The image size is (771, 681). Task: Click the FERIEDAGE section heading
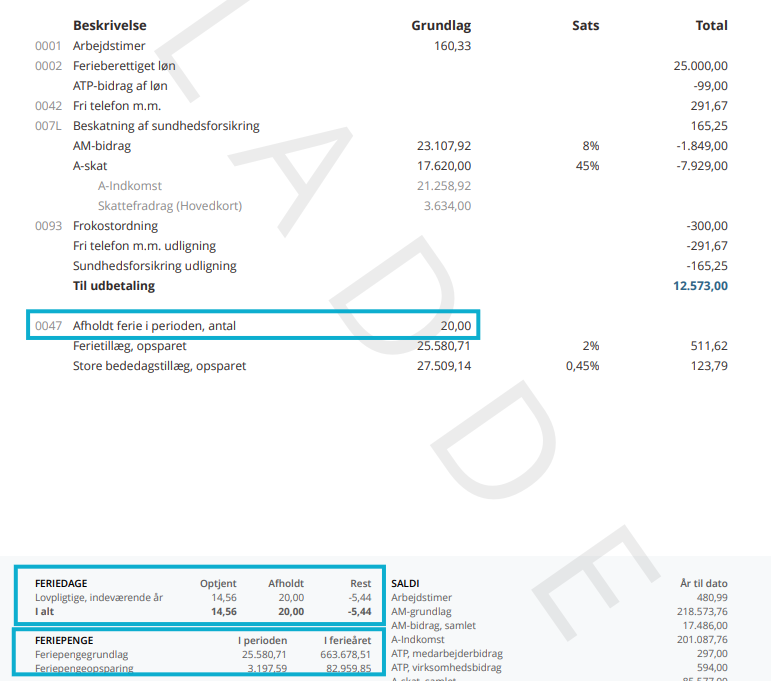[x=60, y=583]
